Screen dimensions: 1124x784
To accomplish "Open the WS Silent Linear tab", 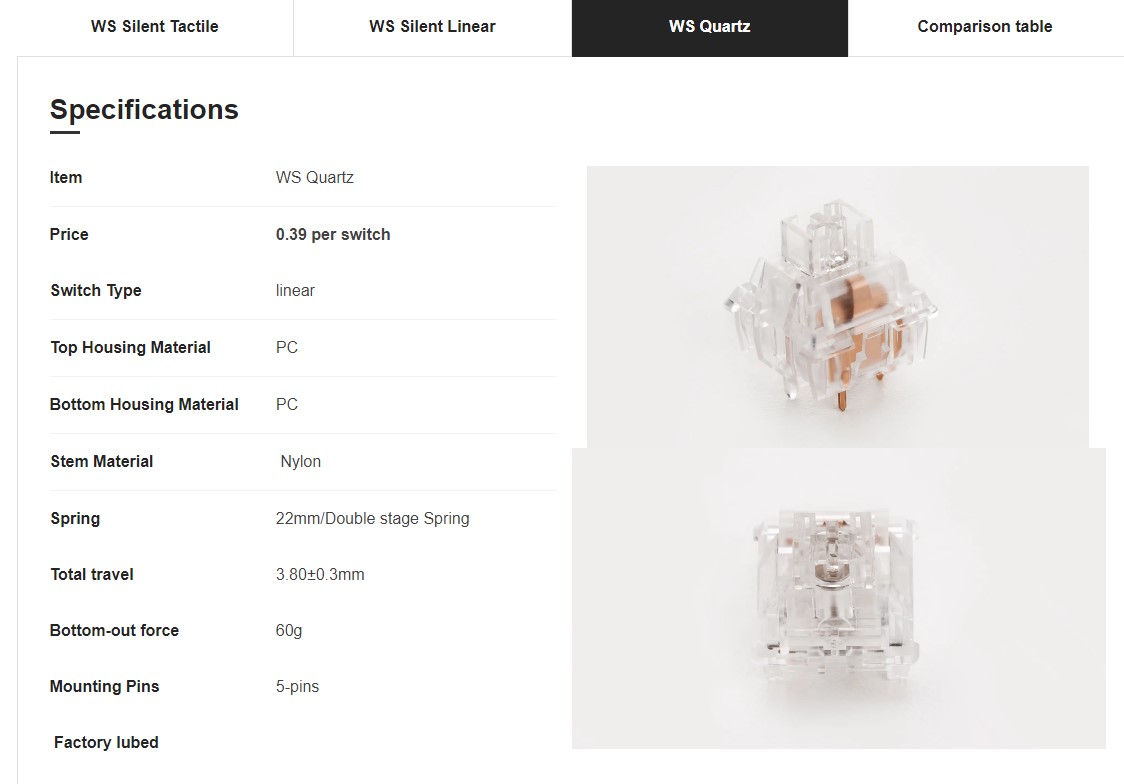I will [432, 27].
